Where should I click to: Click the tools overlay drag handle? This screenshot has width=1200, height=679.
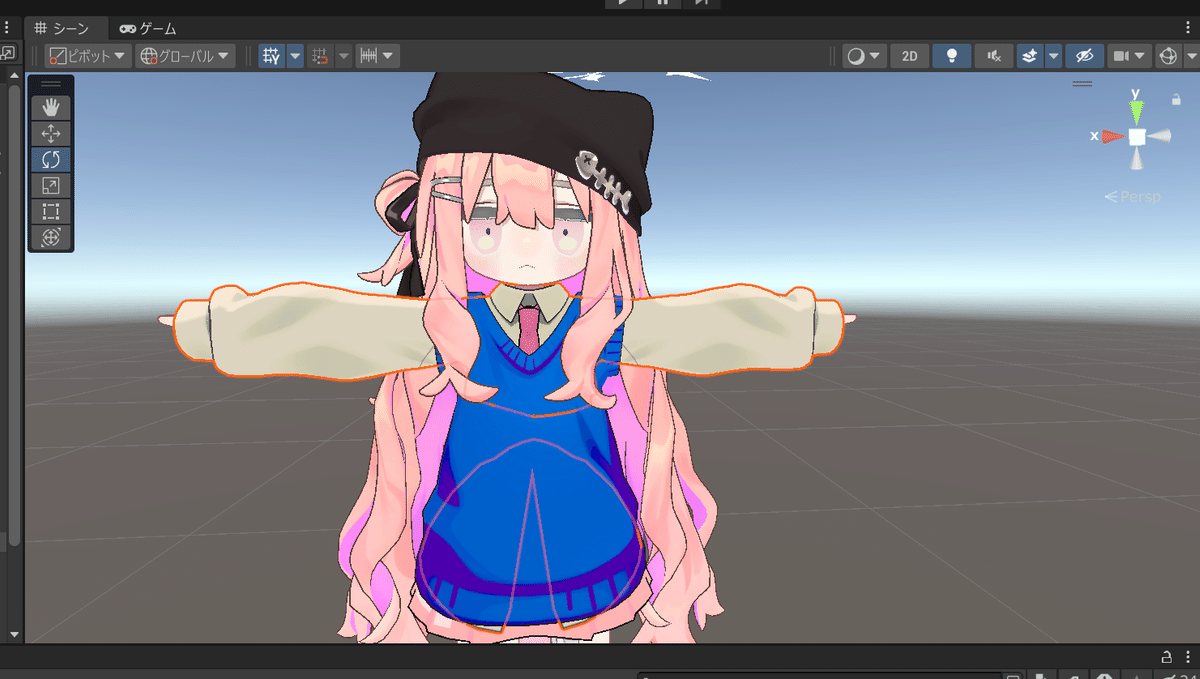pos(51,85)
